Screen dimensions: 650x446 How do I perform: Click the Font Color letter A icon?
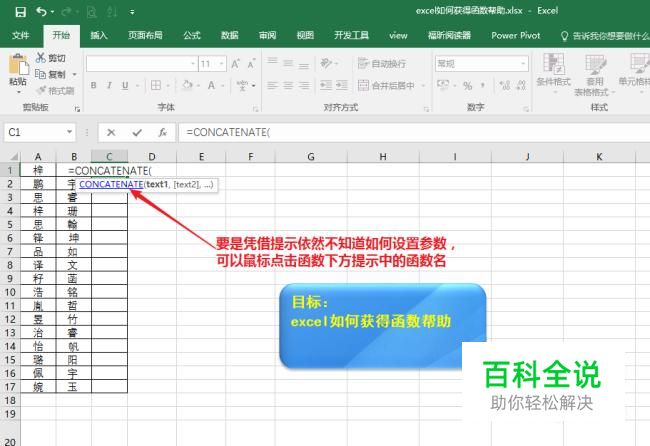click(x=211, y=85)
